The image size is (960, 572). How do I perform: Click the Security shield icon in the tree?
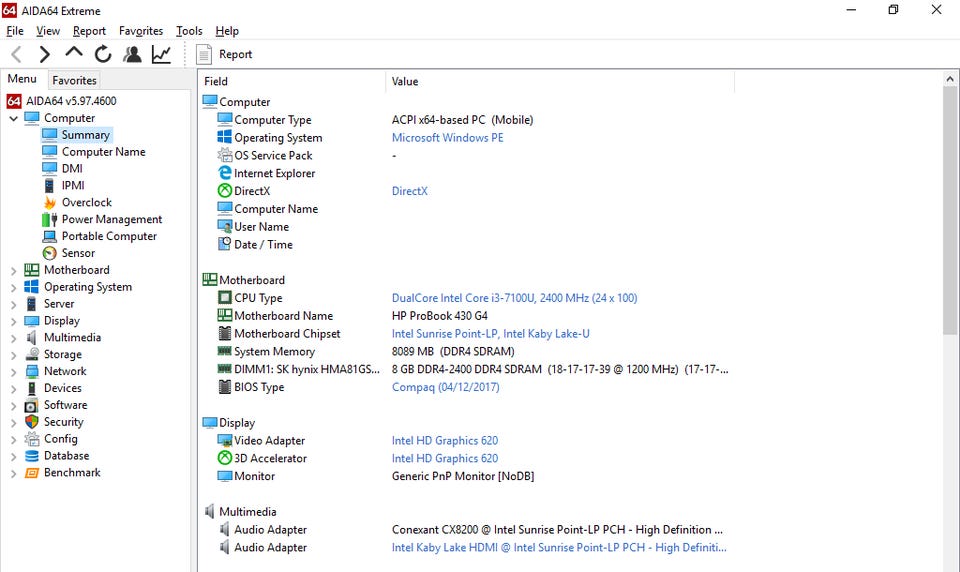pos(32,422)
